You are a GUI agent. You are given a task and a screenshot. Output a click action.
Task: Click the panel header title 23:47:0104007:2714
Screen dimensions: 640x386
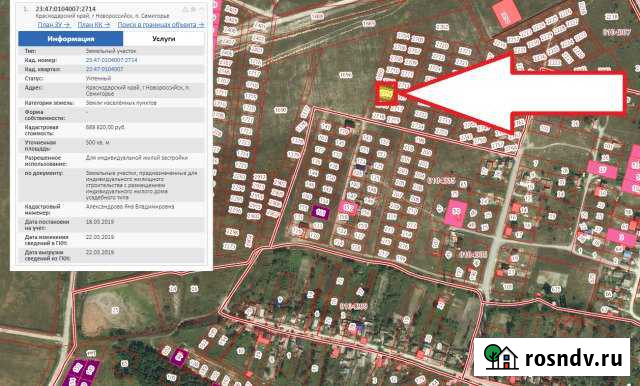(66, 9)
